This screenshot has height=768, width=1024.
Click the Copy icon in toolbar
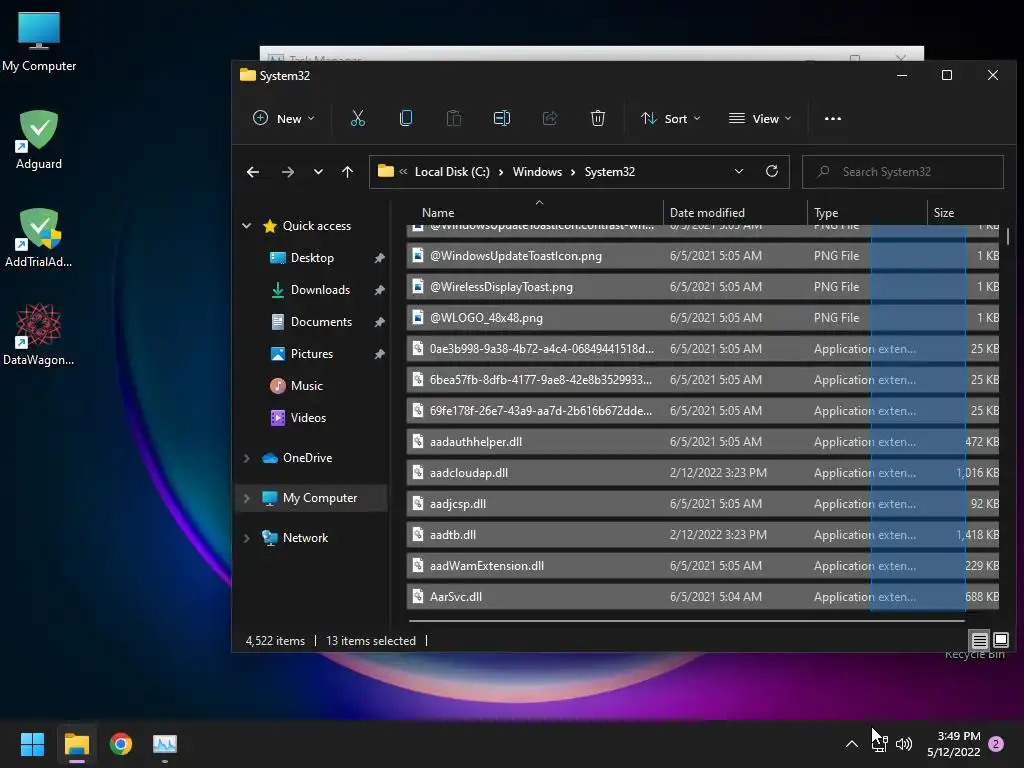(x=406, y=118)
